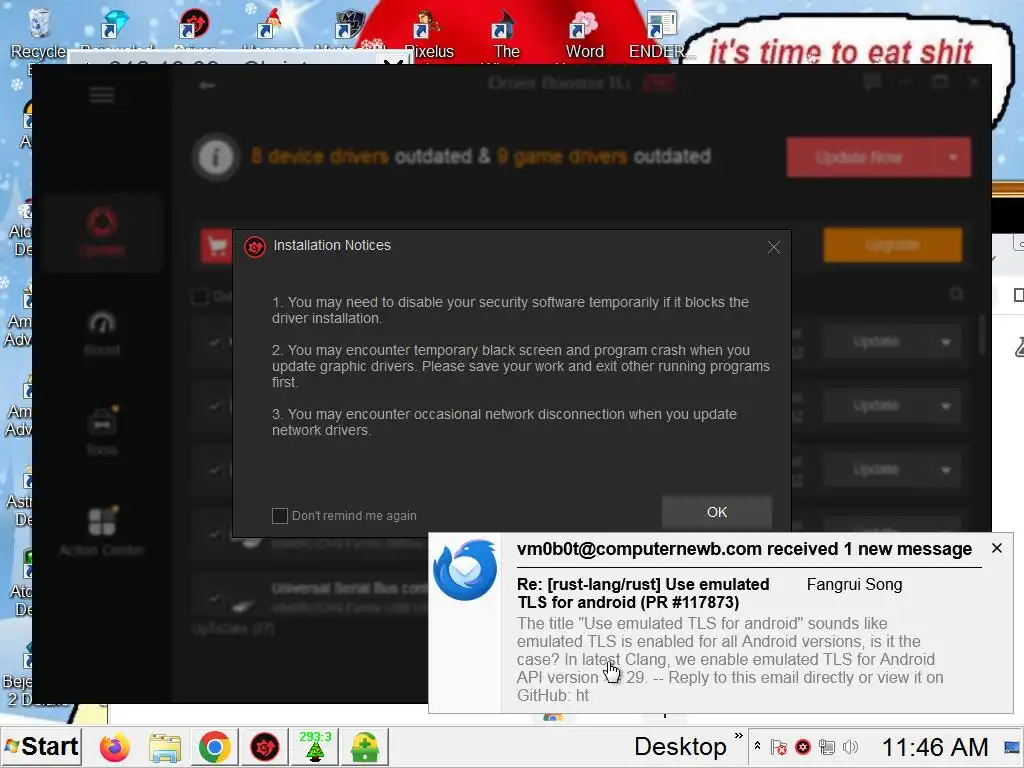
Task: Click OK in Installation Notices dialog
Action: 716,512
